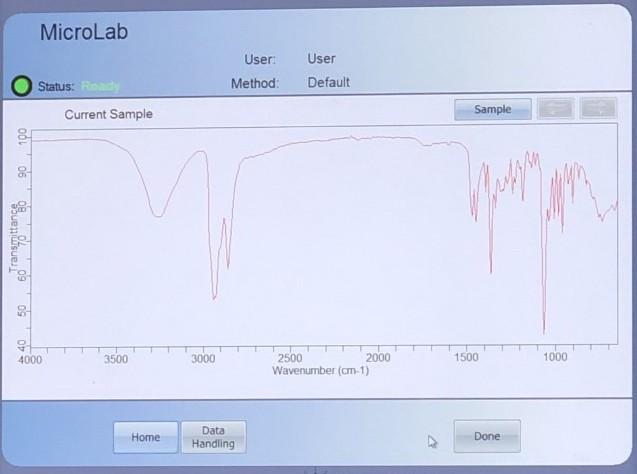Click the Method: label
Image resolution: width=637 pixels, height=474 pixels.
click(255, 83)
